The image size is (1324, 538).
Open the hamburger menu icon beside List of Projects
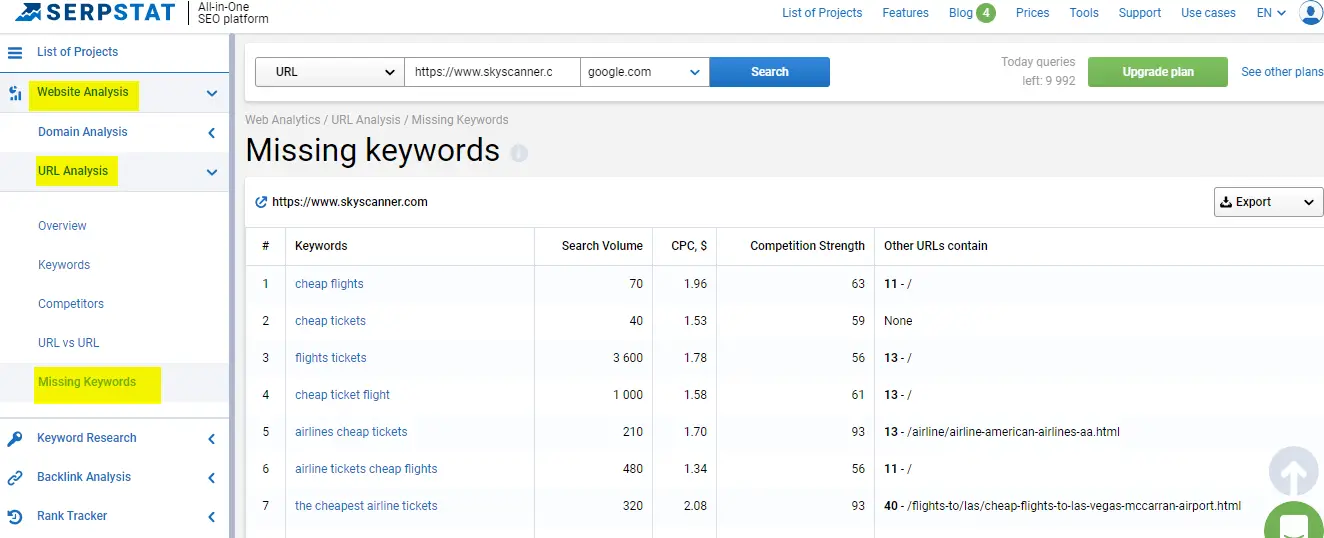click(15, 52)
